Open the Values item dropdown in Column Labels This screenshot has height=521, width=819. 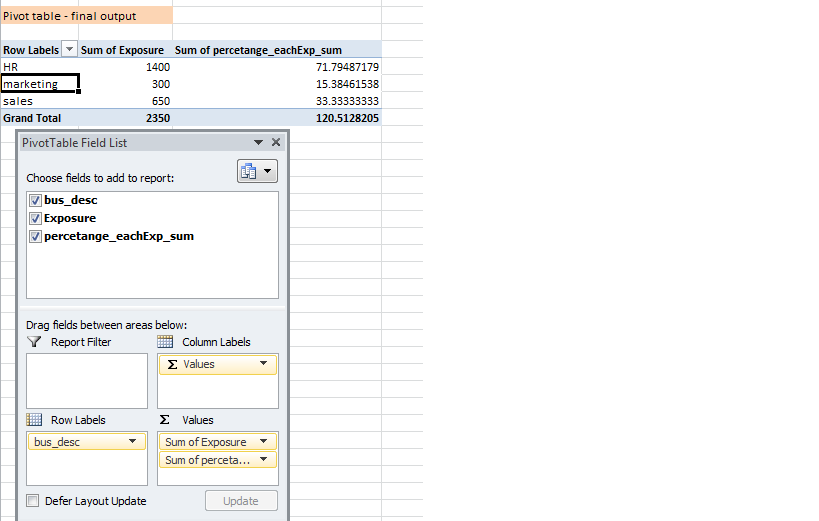tap(264, 364)
